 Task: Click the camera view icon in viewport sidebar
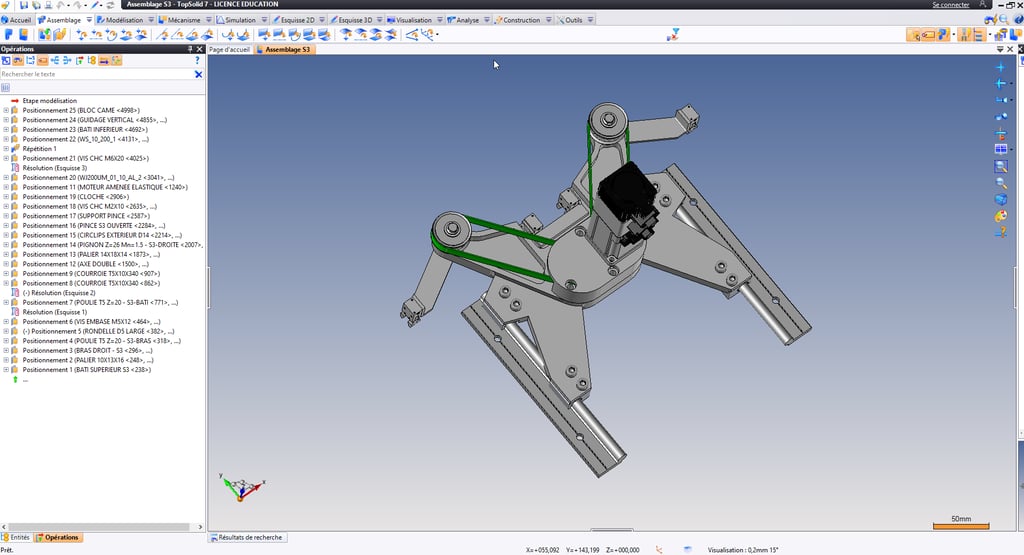click(x=1000, y=100)
